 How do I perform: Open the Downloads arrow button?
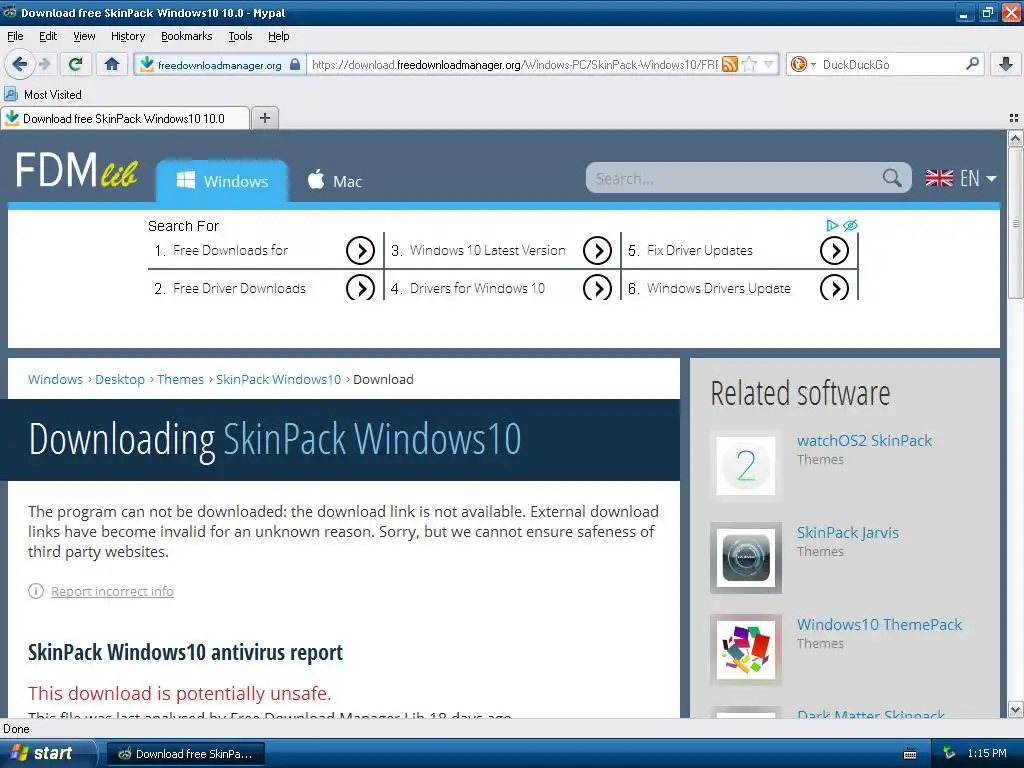tap(1006, 64)
